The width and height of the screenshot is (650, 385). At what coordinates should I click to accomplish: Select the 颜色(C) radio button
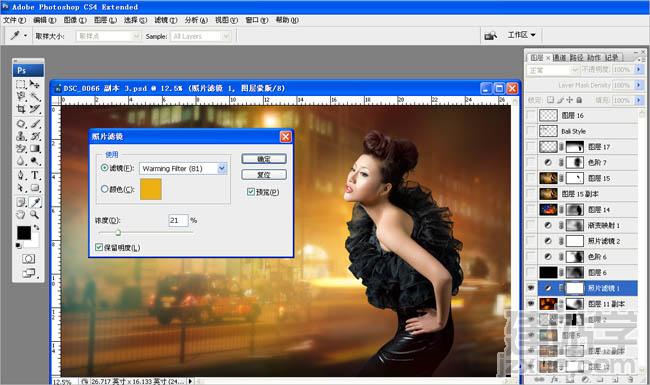[104, 189]
